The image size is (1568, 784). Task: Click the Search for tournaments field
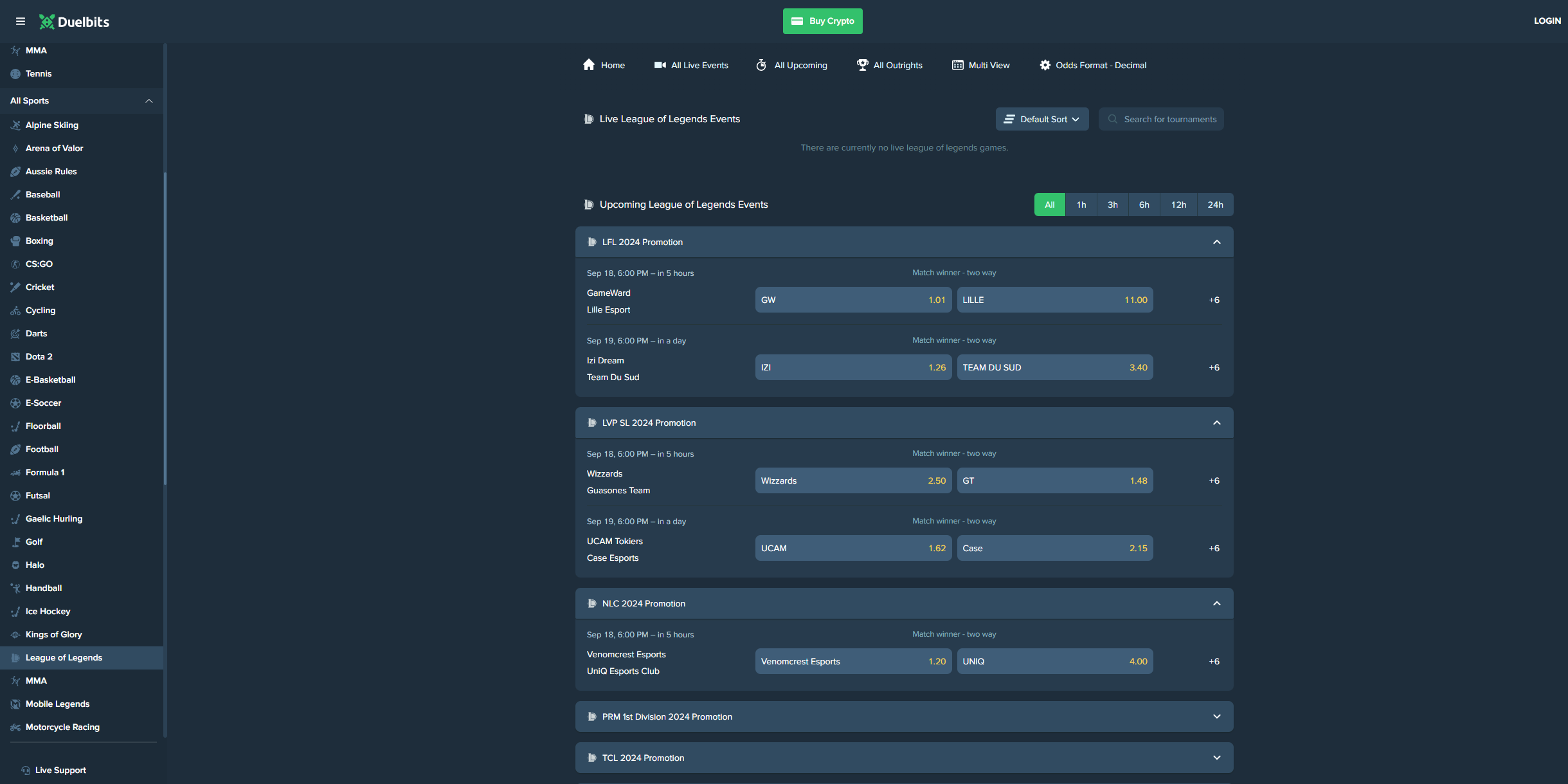point(1161,119)
